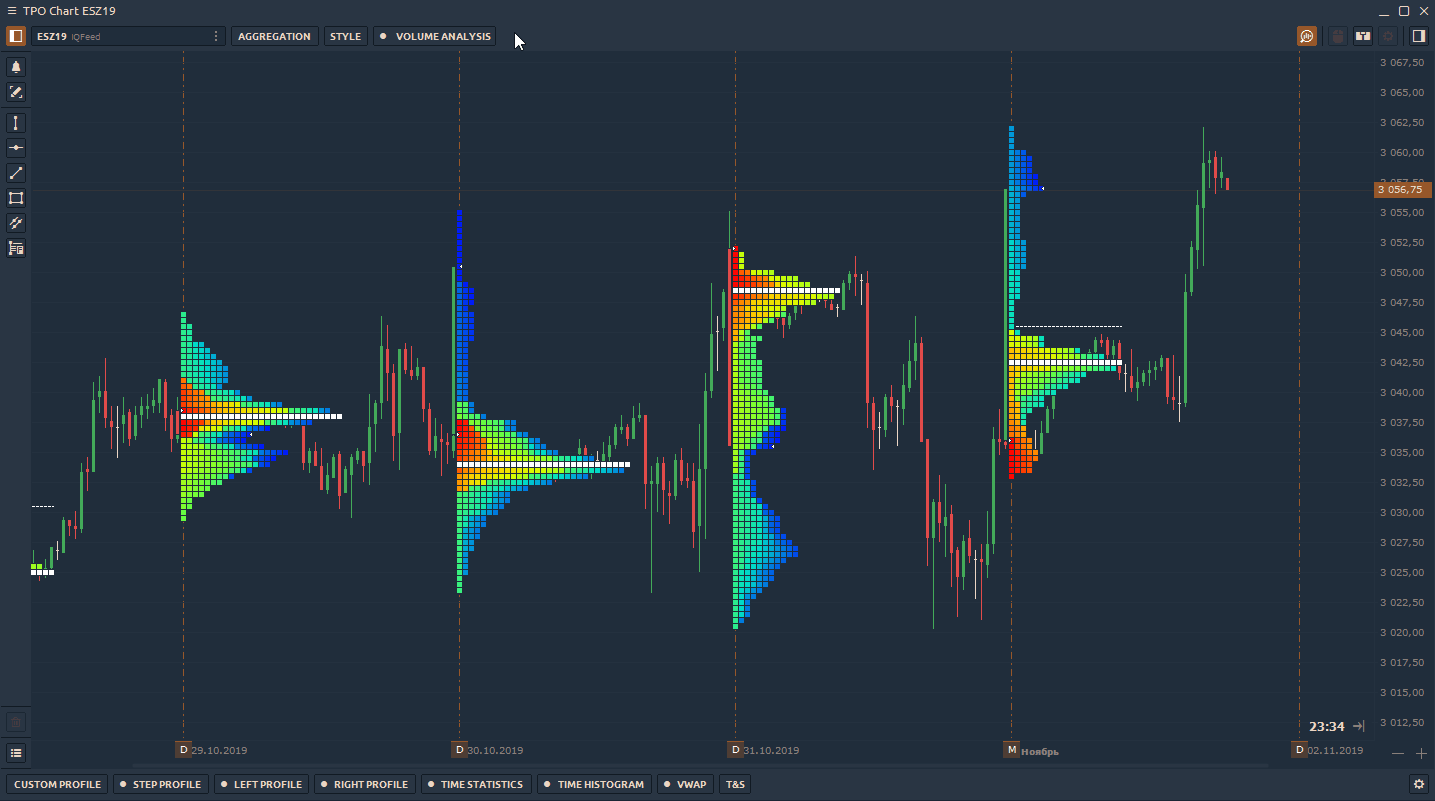Open the Volume Analysis menu

(435, 36)
